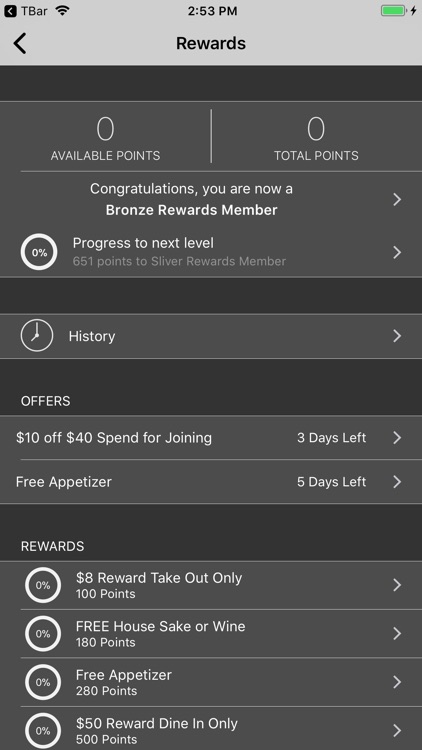Tap progress ring beside Progress to next level
The image size is (422, 750).
tap(39, 252)
